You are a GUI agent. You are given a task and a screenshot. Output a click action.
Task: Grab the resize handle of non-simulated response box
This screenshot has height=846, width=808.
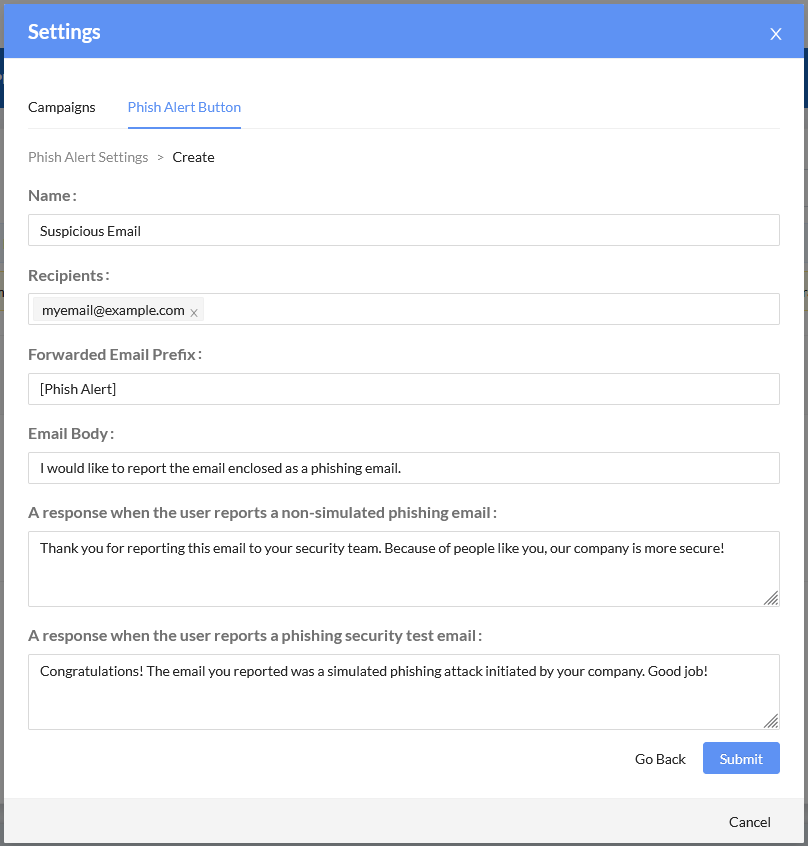click(x=771, y=598)
